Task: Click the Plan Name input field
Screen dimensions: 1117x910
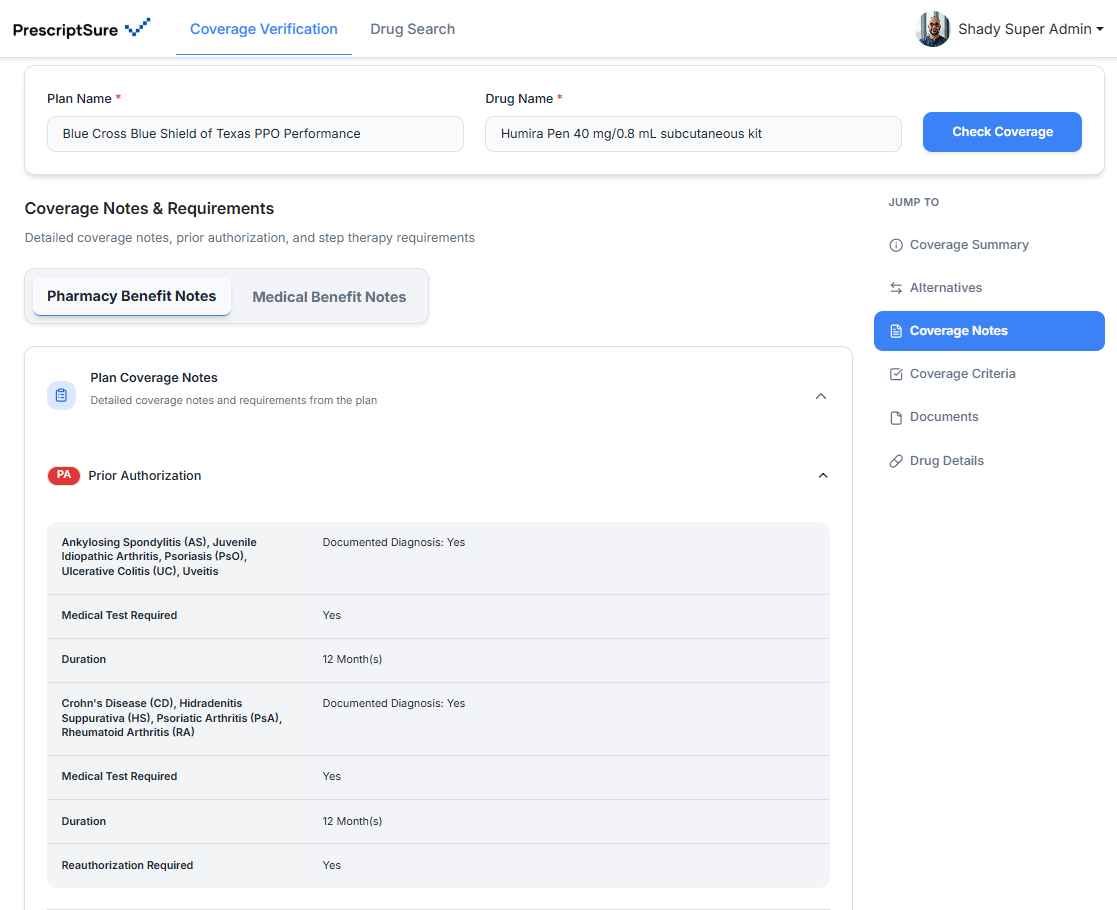Action: [x=255, y=134]
